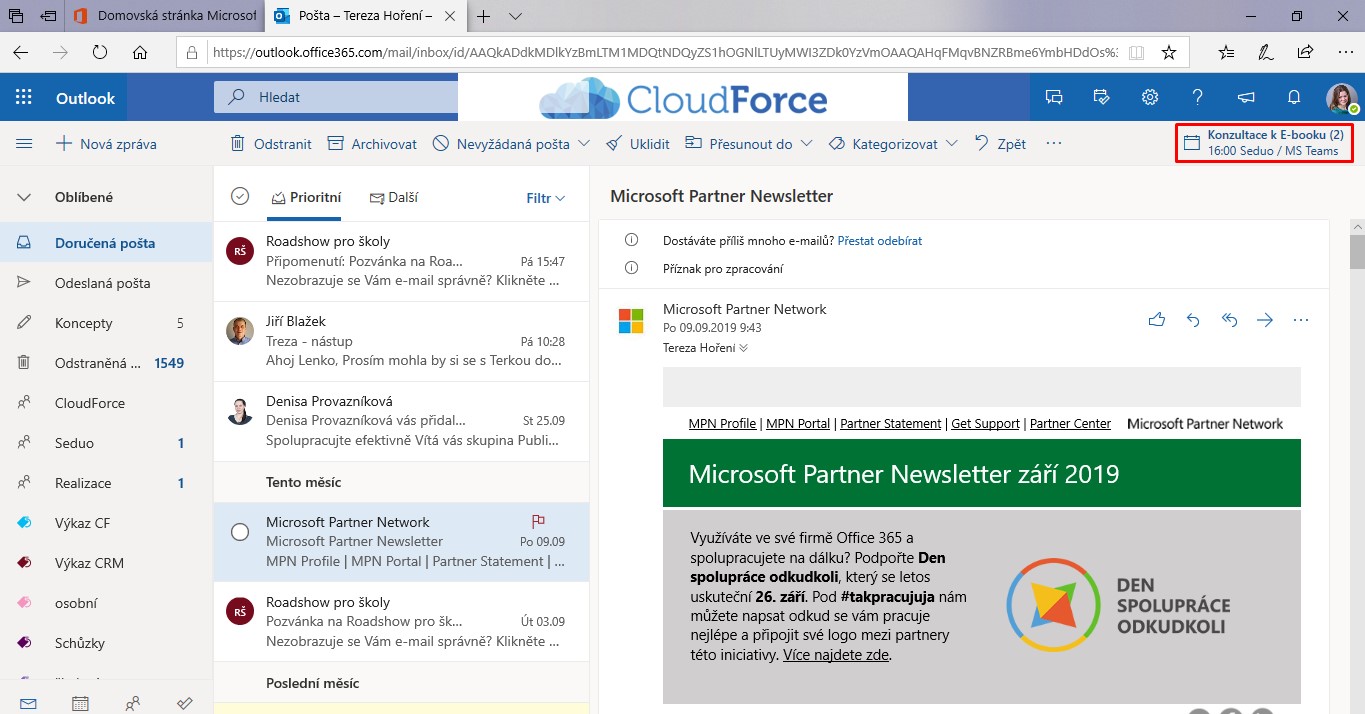1365x714 pixels.
Task: Switch to the Další tab
Action: (x=394, y=198)
